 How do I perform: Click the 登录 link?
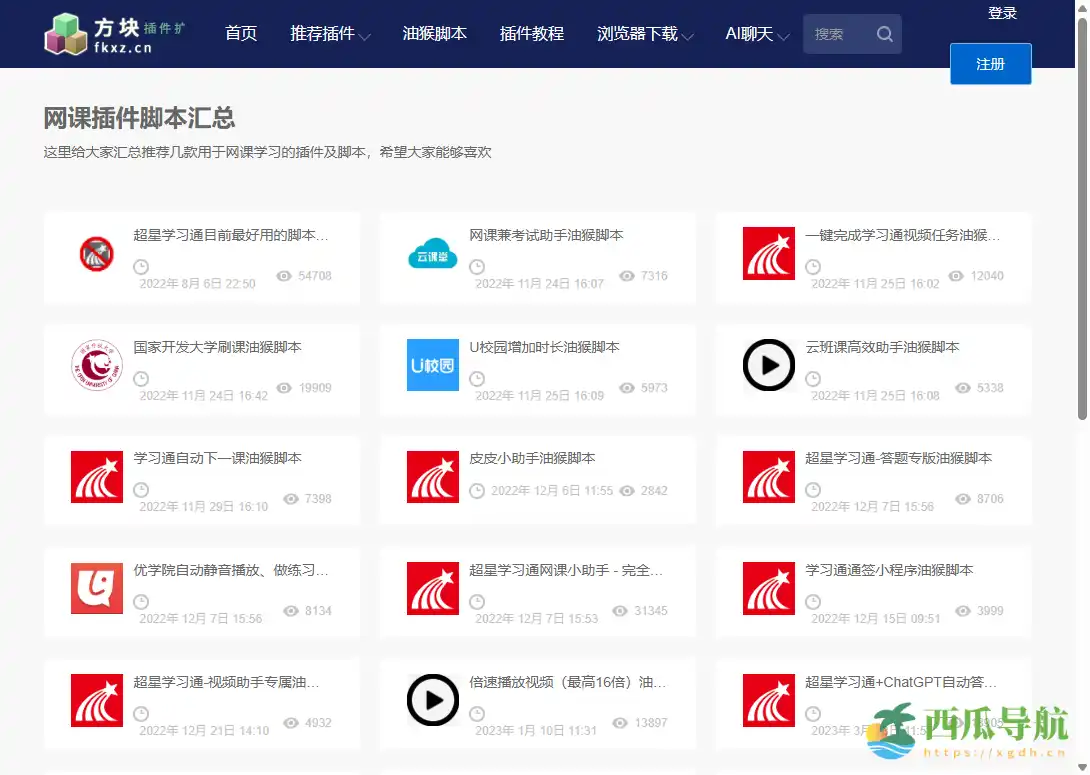(1003, 13)
